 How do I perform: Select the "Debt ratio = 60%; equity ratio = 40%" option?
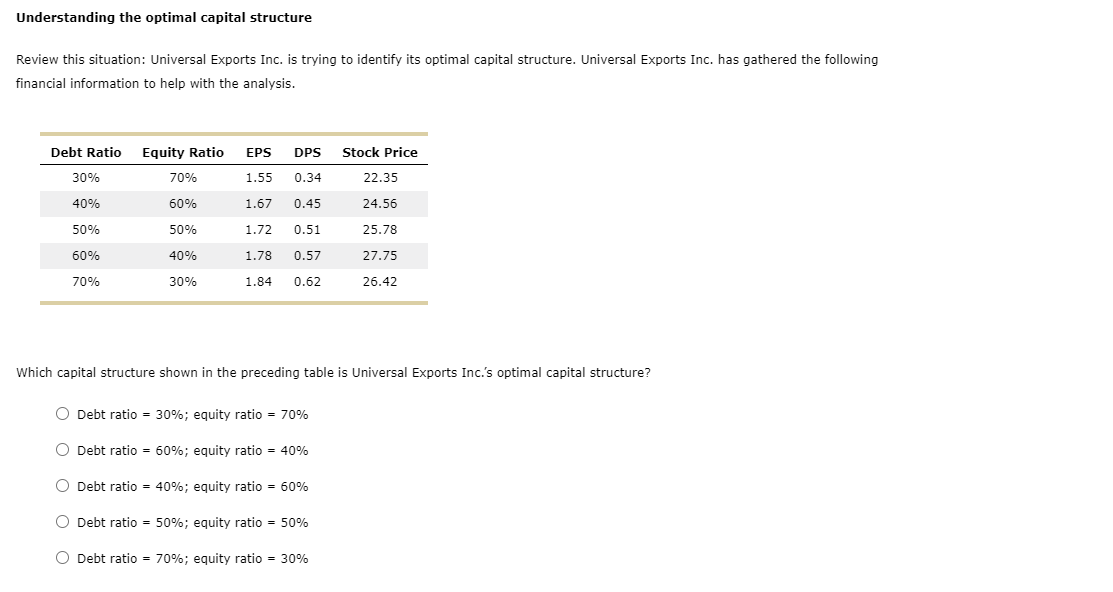(x=62, y=450)
